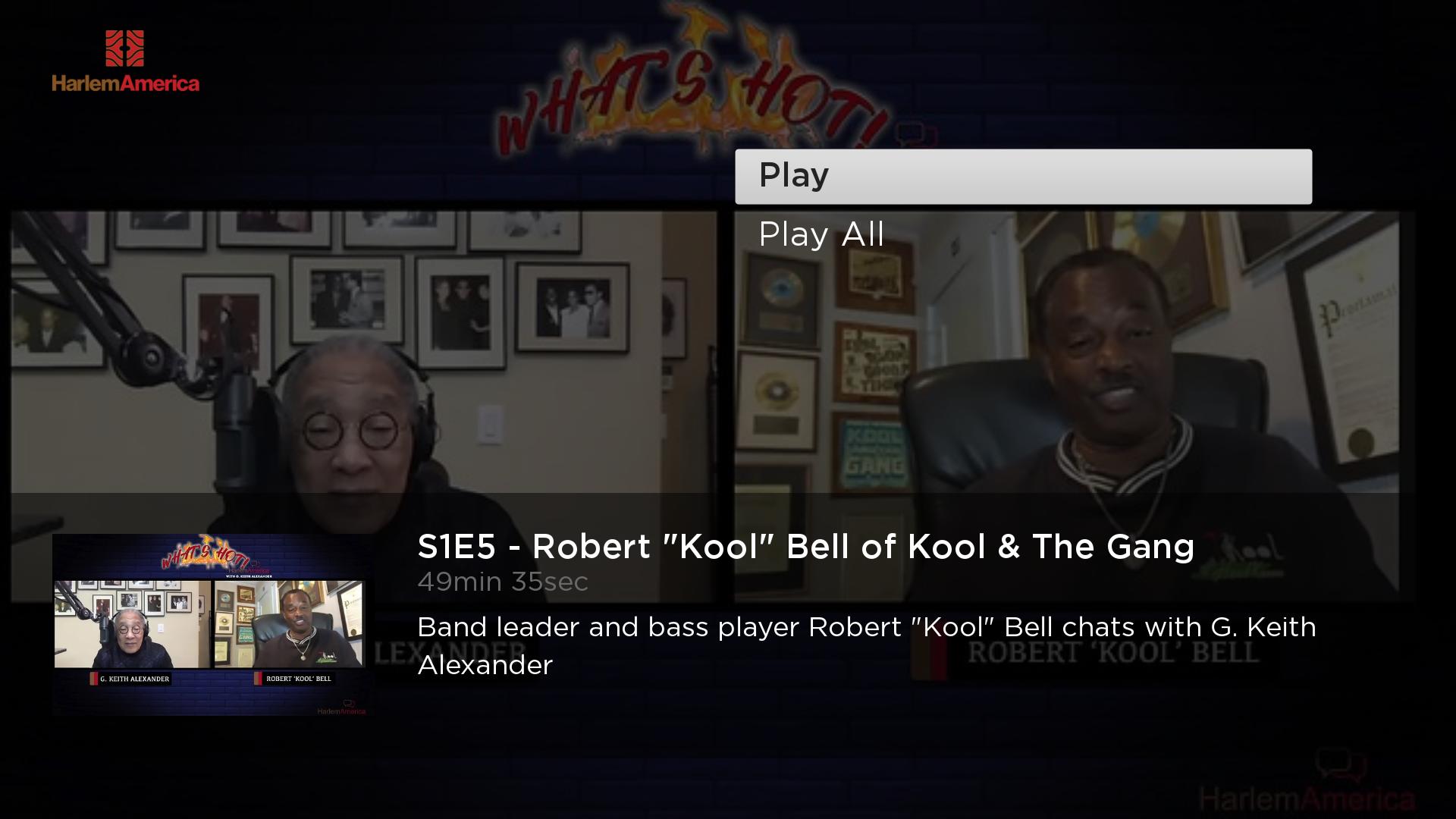Click the HarlemAmerica red square logo icon

pyautogui.click(x=125, y=49)
